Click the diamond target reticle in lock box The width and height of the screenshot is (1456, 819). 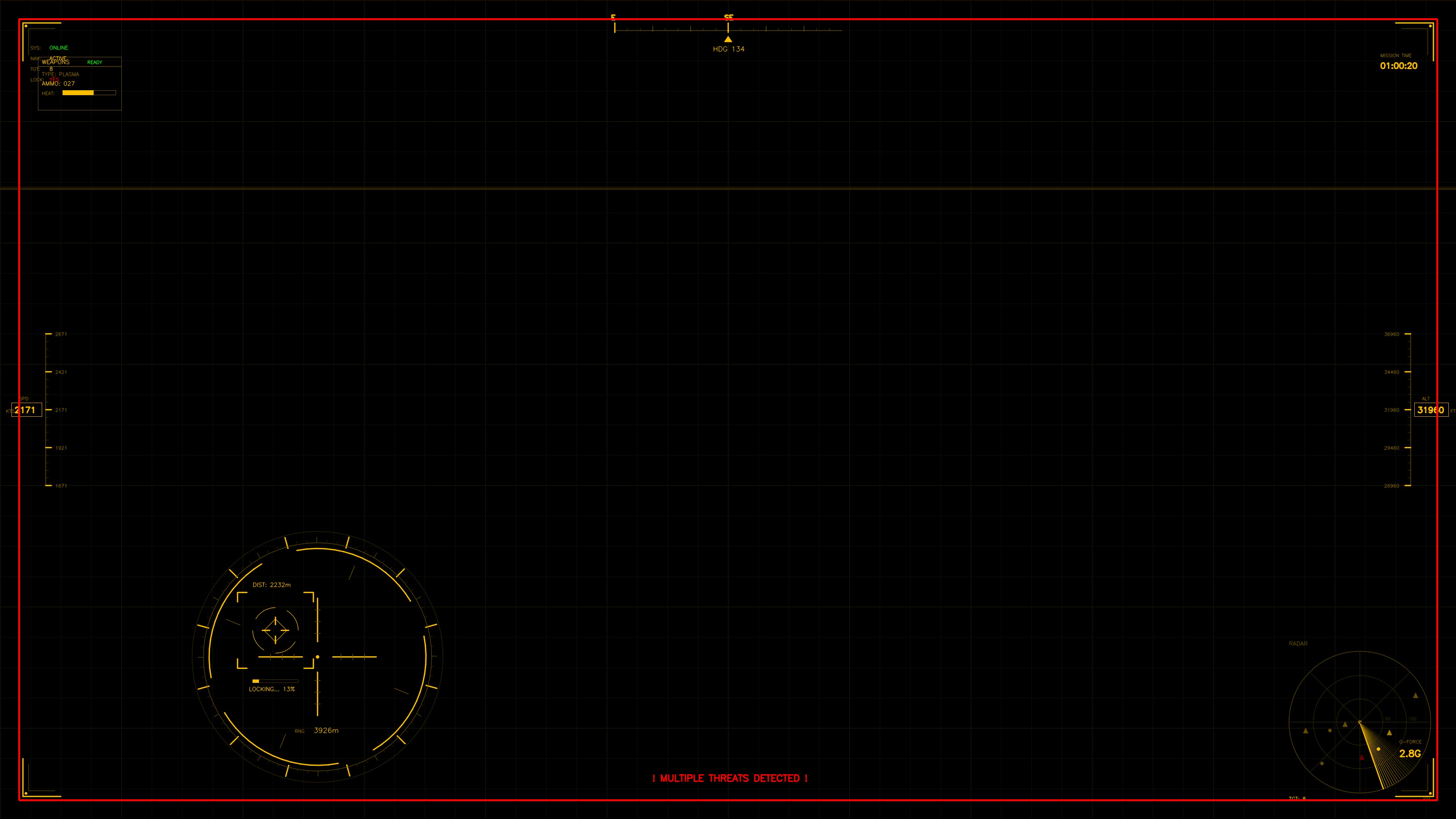click(275, 630)
